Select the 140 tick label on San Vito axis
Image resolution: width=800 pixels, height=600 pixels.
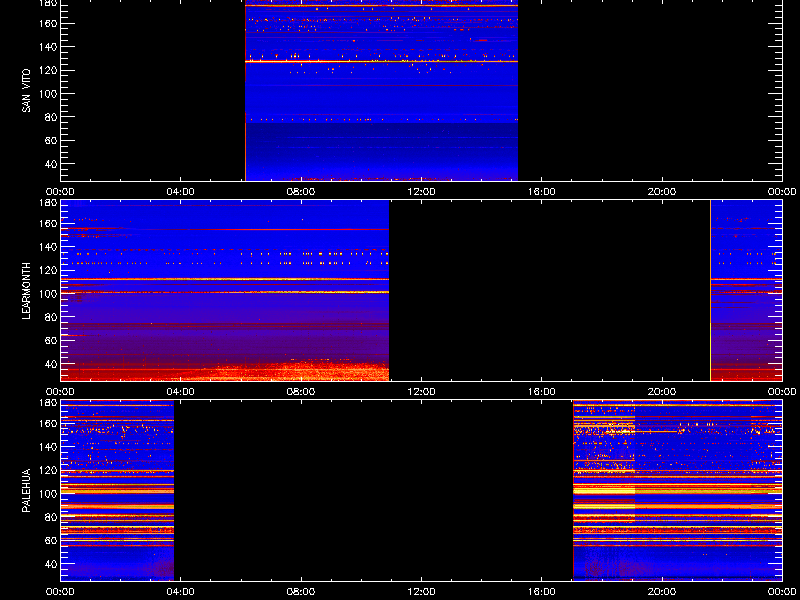(48, 47)
